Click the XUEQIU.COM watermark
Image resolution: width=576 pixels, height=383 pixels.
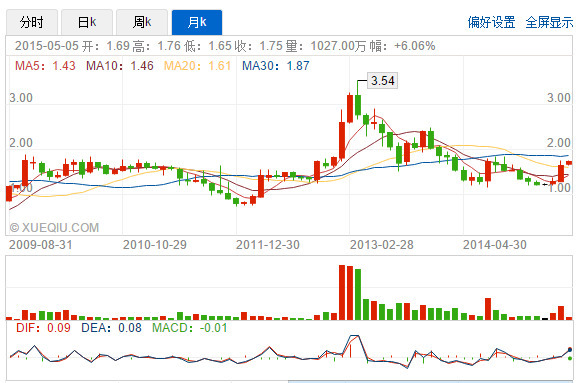[x=54, y=228]
